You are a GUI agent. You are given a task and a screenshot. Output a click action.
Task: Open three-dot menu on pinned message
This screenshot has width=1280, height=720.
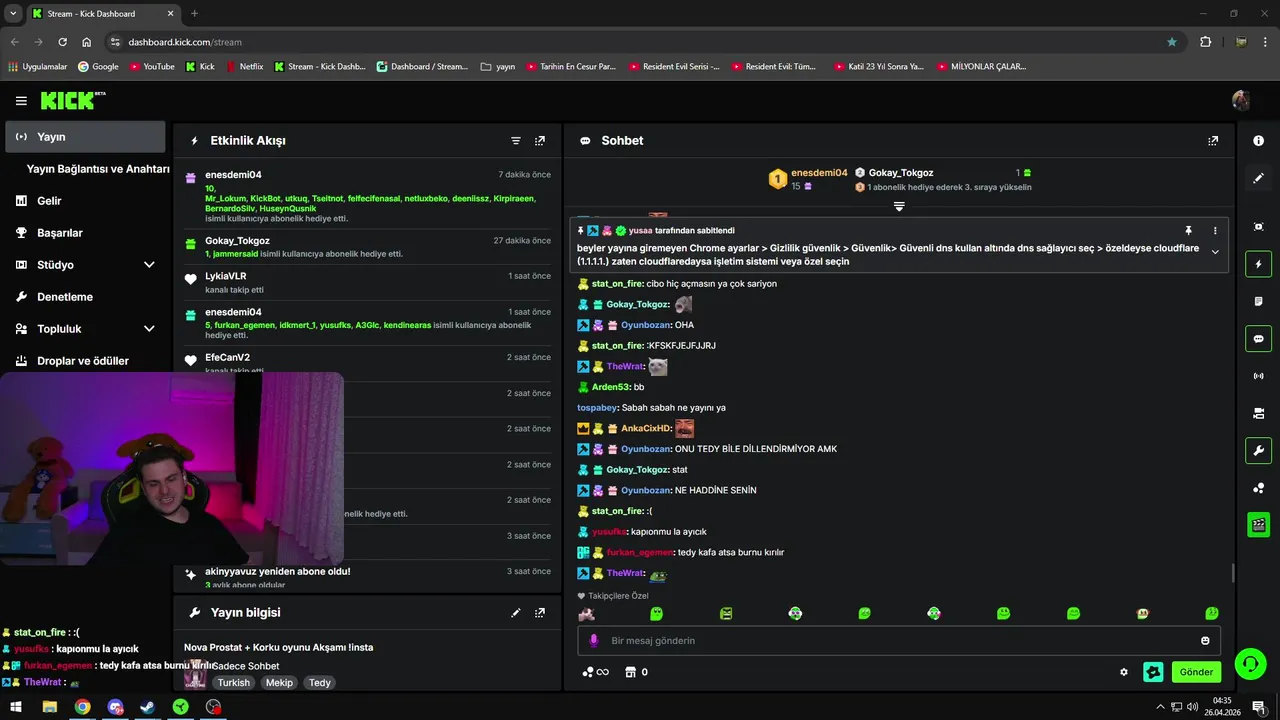(1215, 231)
